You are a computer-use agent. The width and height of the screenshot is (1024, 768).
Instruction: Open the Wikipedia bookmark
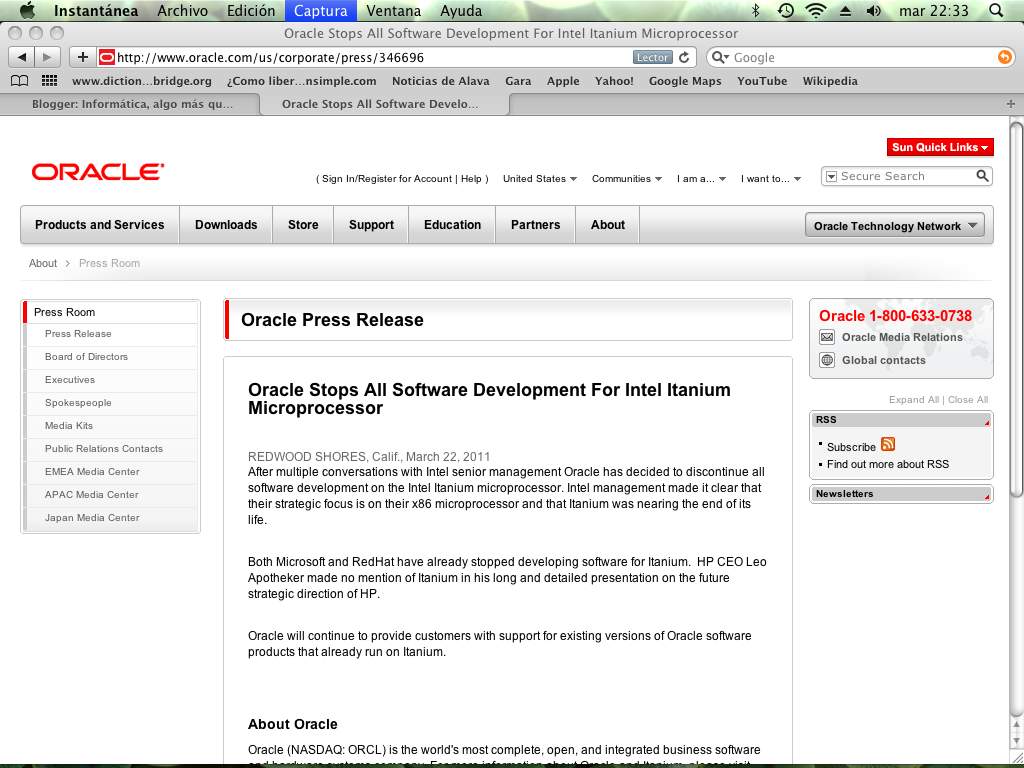click(x=830, y=81)
